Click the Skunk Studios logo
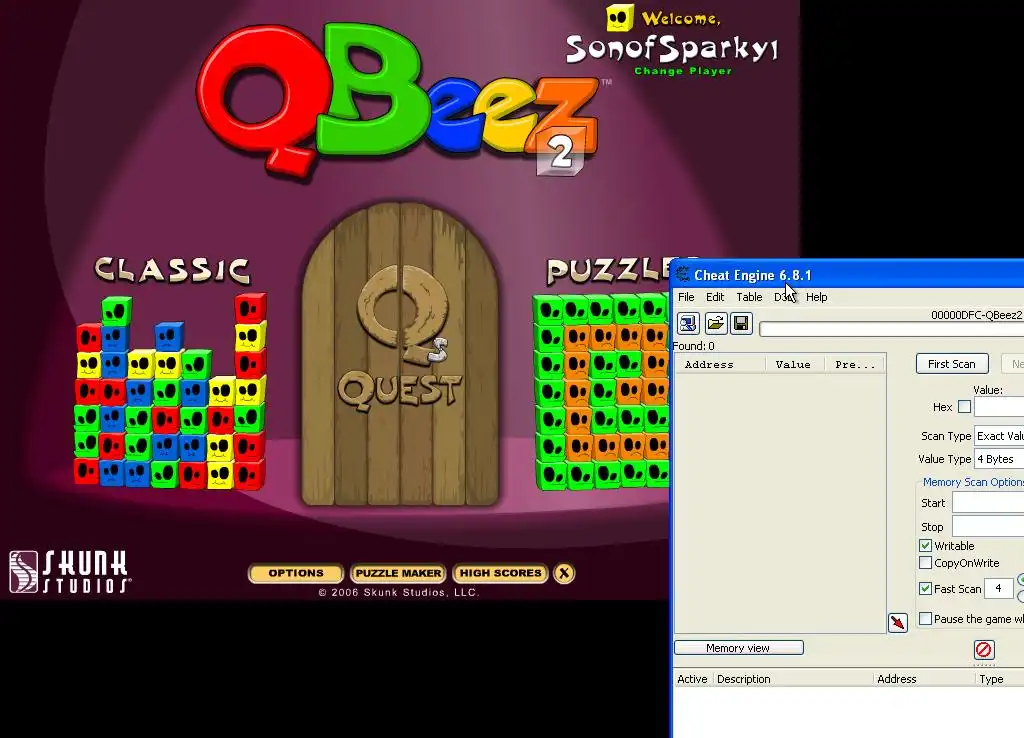 (70, 572)
